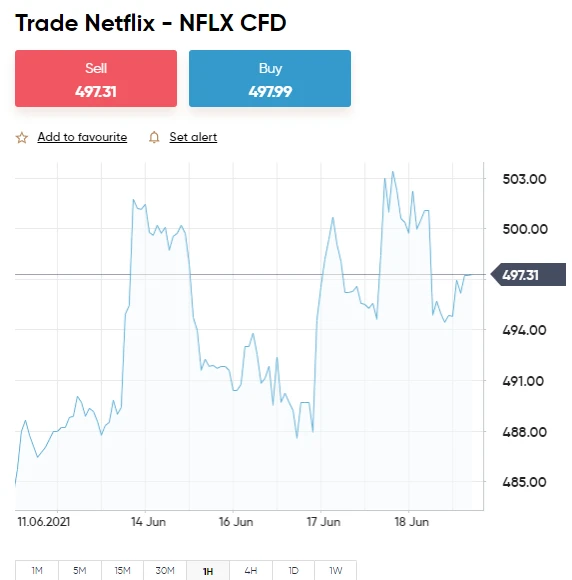Select the active 1H timeframe tab
Screen dimensions: 572x580
pos(208,570)
